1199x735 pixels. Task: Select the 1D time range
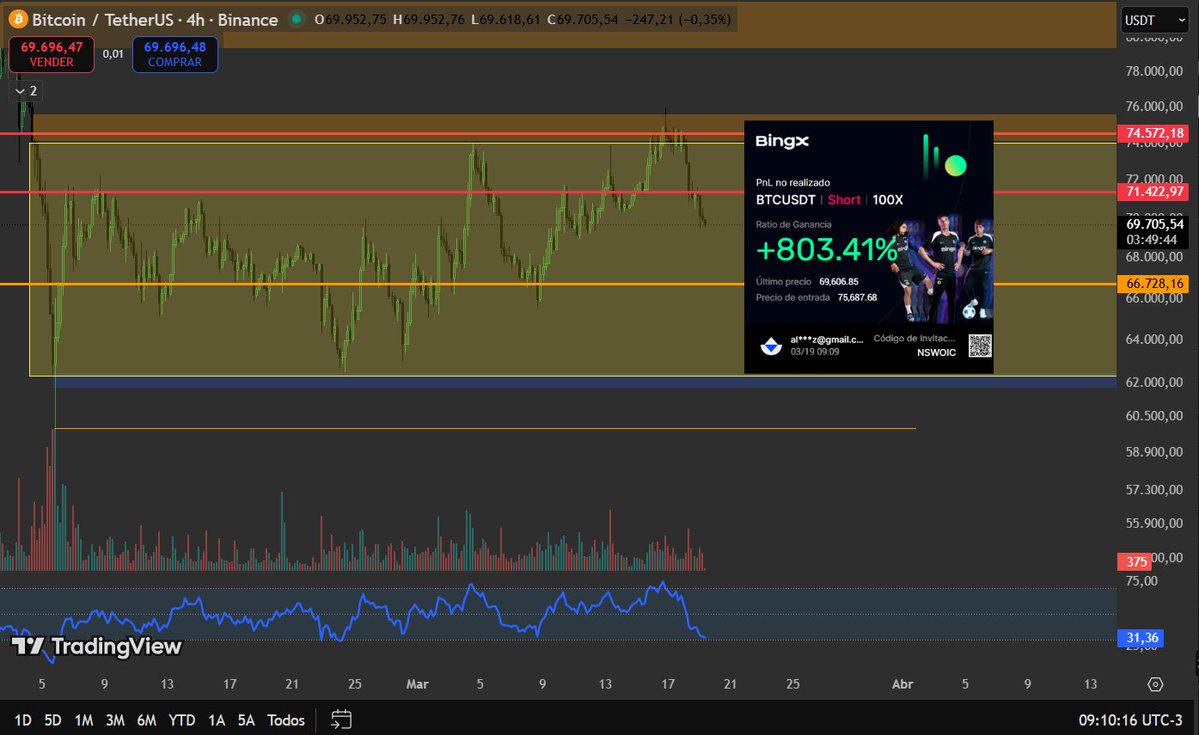[x=23, y=720]
